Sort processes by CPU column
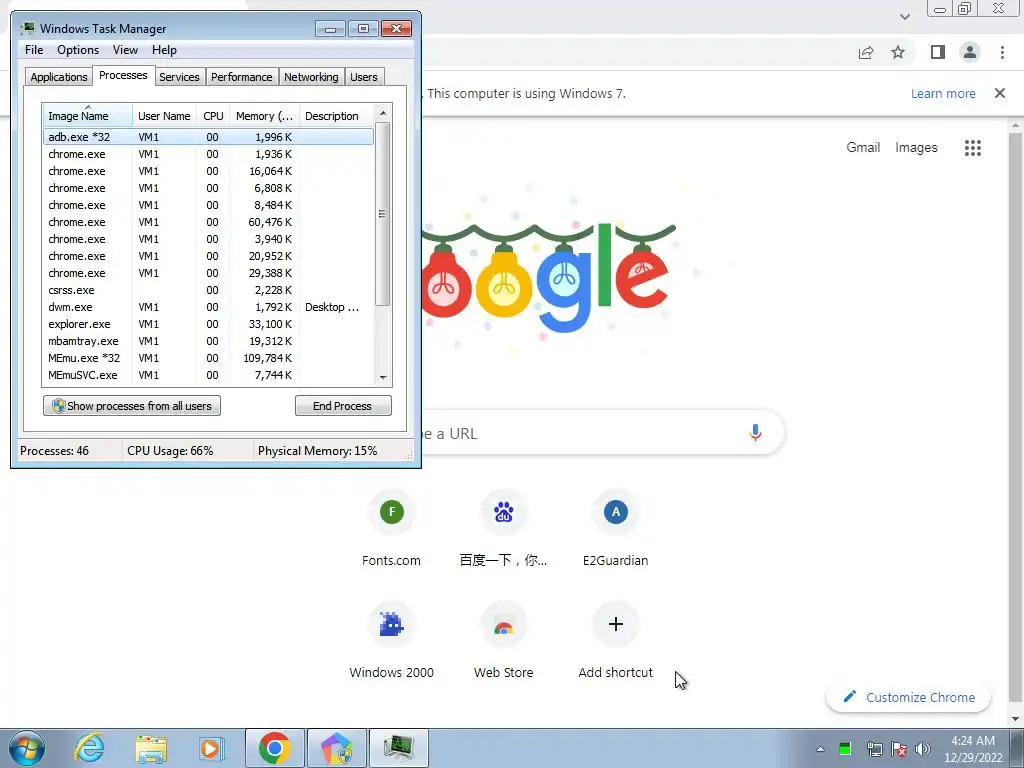This screenshot has width=1024, height=768. [x=213, y=116]
